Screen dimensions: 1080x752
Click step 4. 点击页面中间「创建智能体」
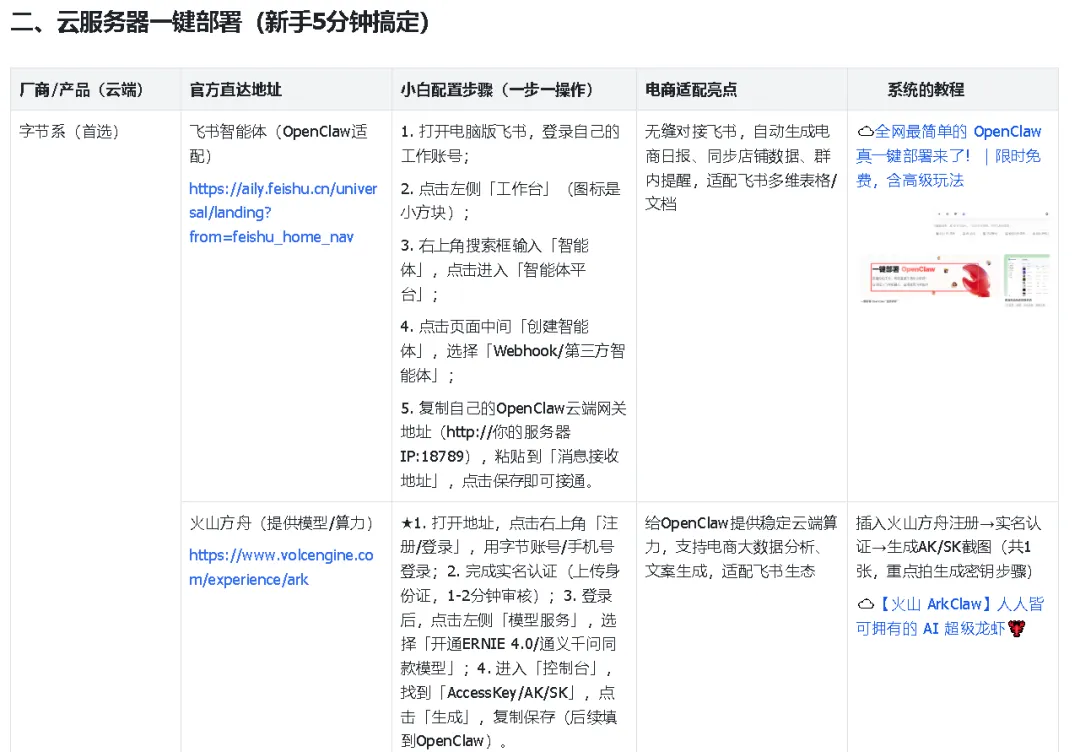[x=512, y=351]
